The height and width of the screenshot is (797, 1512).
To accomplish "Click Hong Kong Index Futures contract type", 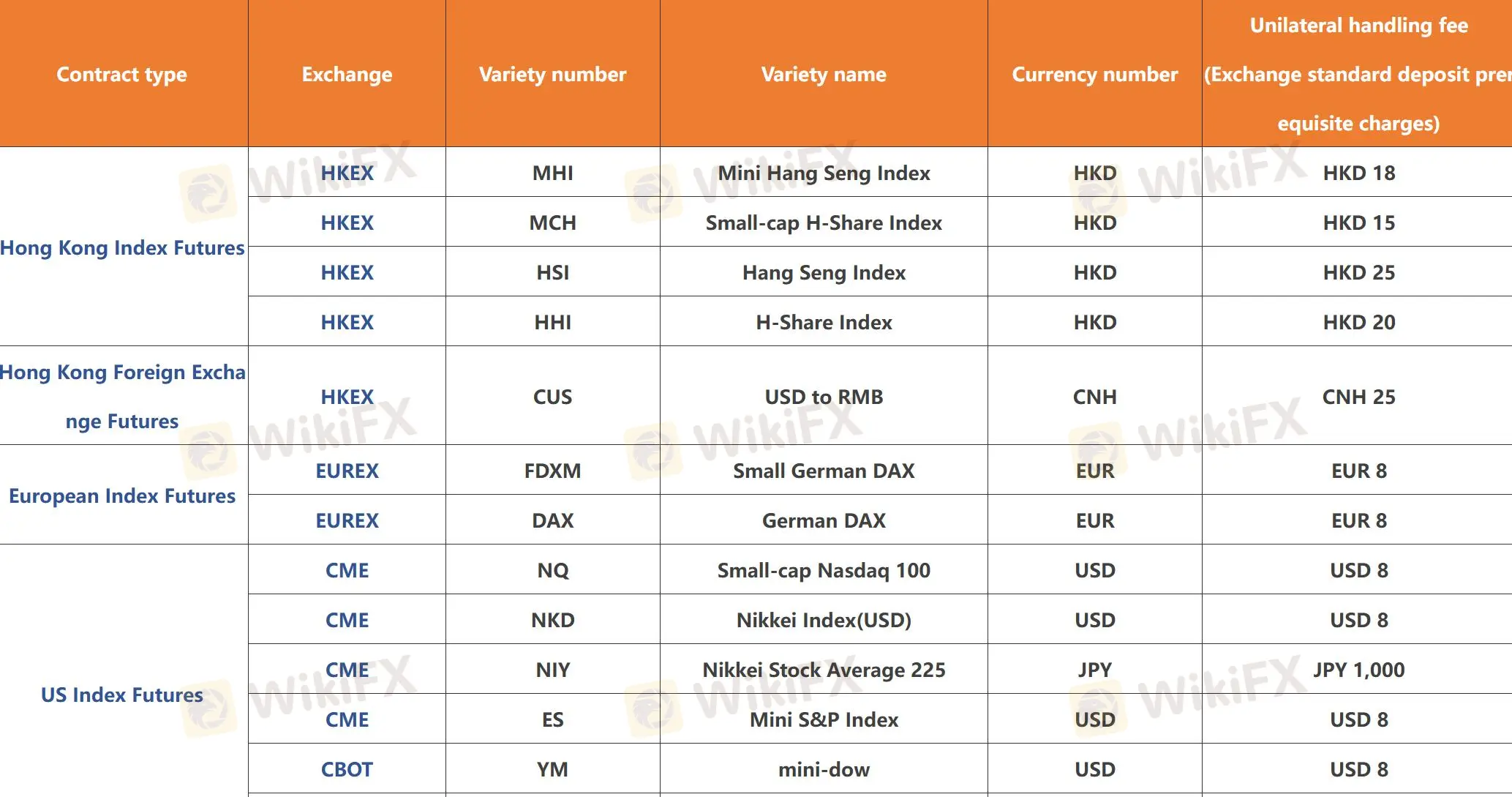I will [122, 248].
